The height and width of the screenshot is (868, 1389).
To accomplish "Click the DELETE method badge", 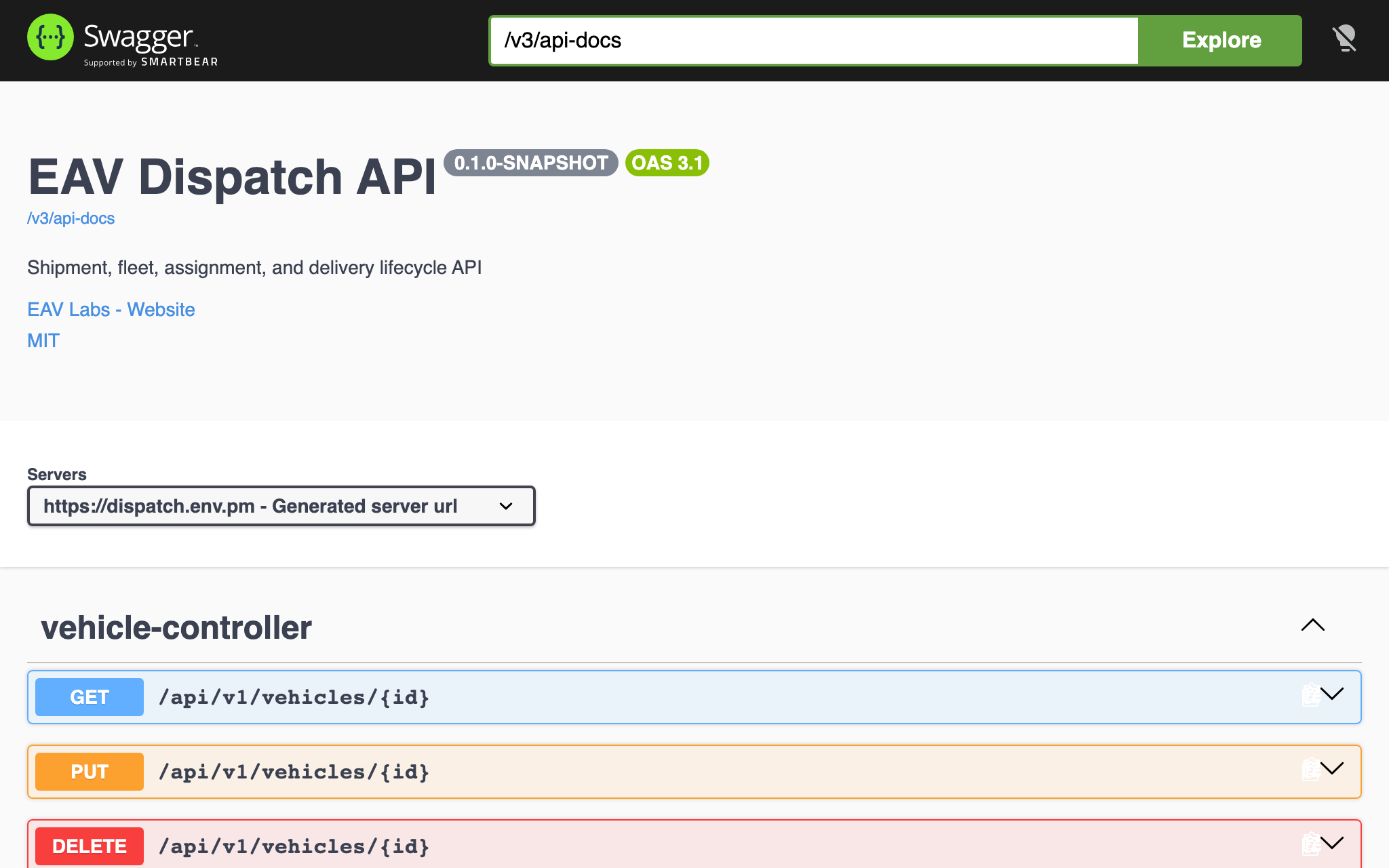I will point(90,846).
